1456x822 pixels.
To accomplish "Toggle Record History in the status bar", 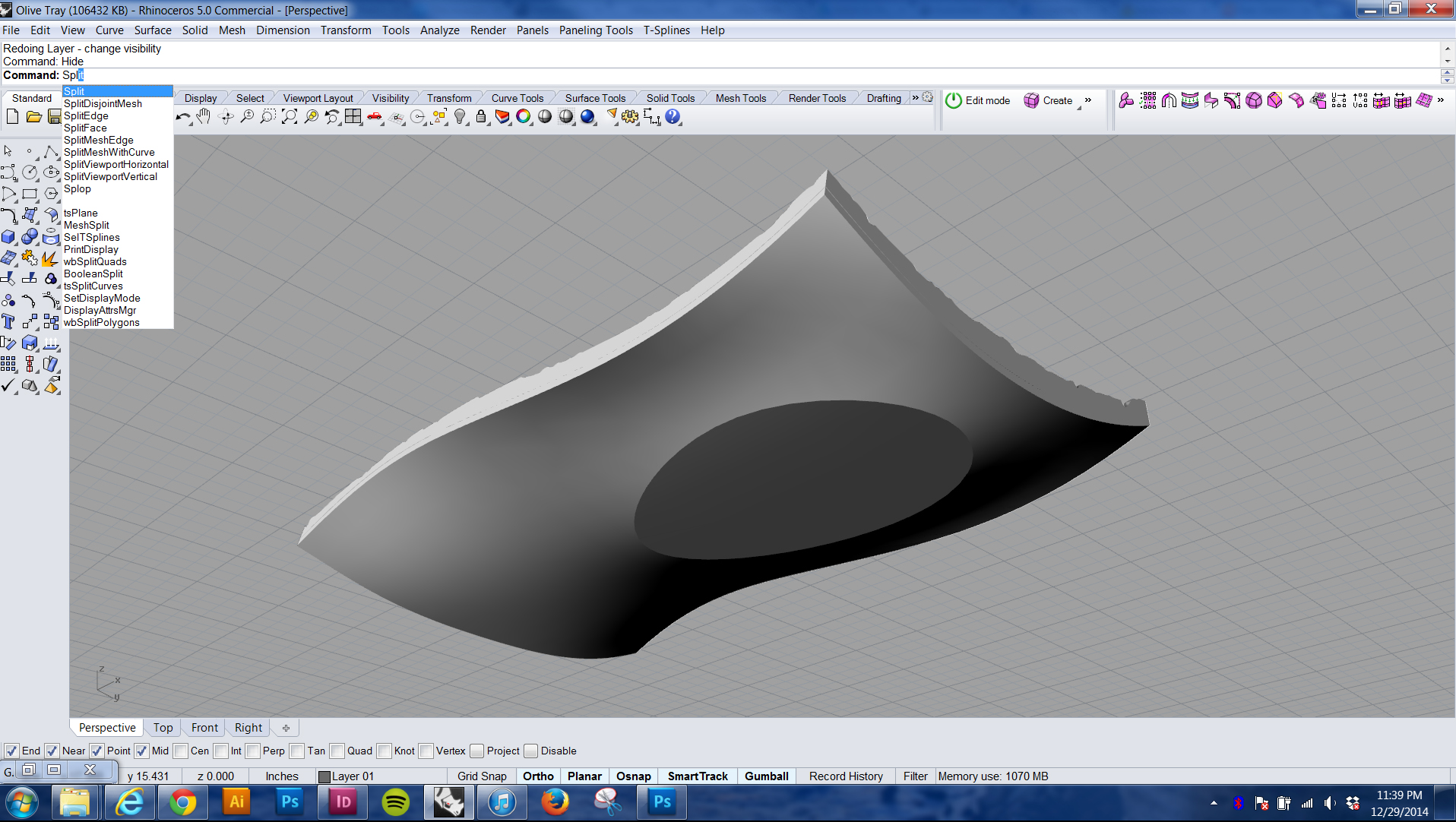I will [846, 776].
